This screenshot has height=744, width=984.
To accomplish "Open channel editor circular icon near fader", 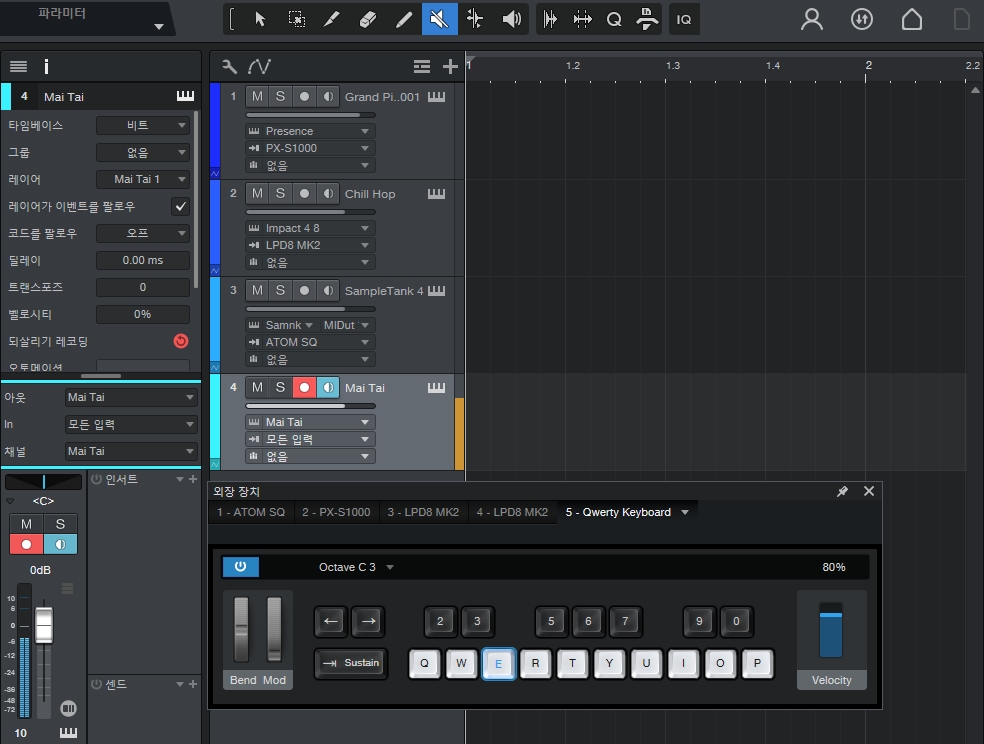I will point(68,709).
